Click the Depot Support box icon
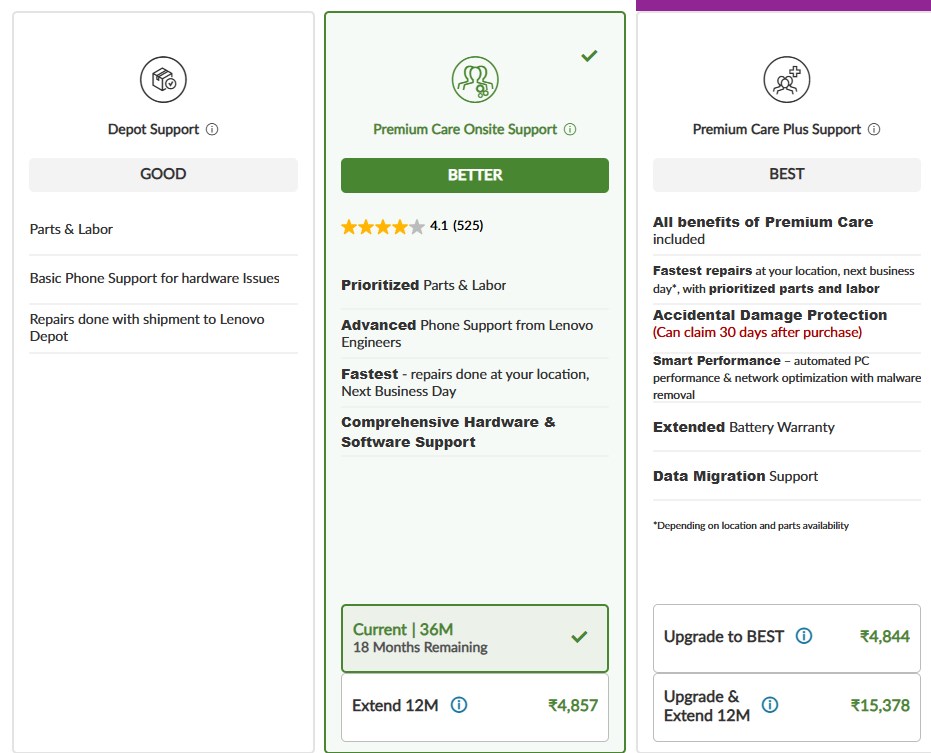Screen dimensions: 931x753 point(163,80)
